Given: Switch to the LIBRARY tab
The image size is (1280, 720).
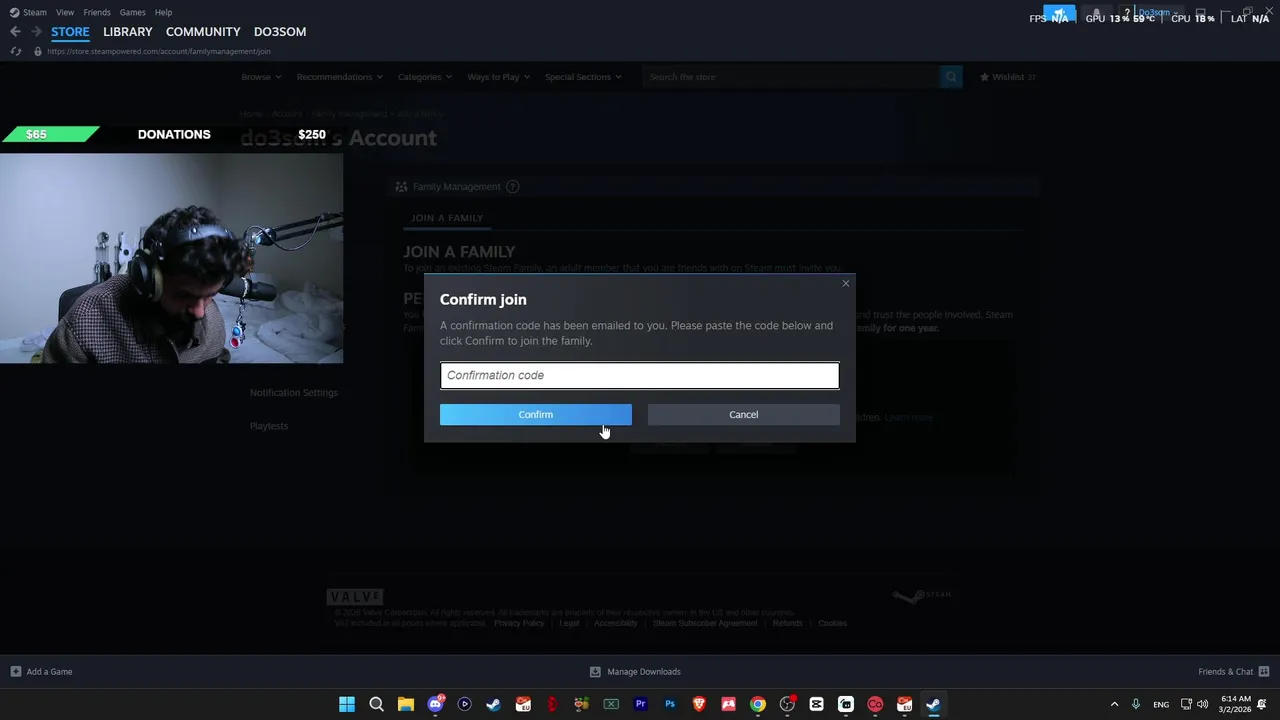Looking at the screenshot, I should click(128, 32).
